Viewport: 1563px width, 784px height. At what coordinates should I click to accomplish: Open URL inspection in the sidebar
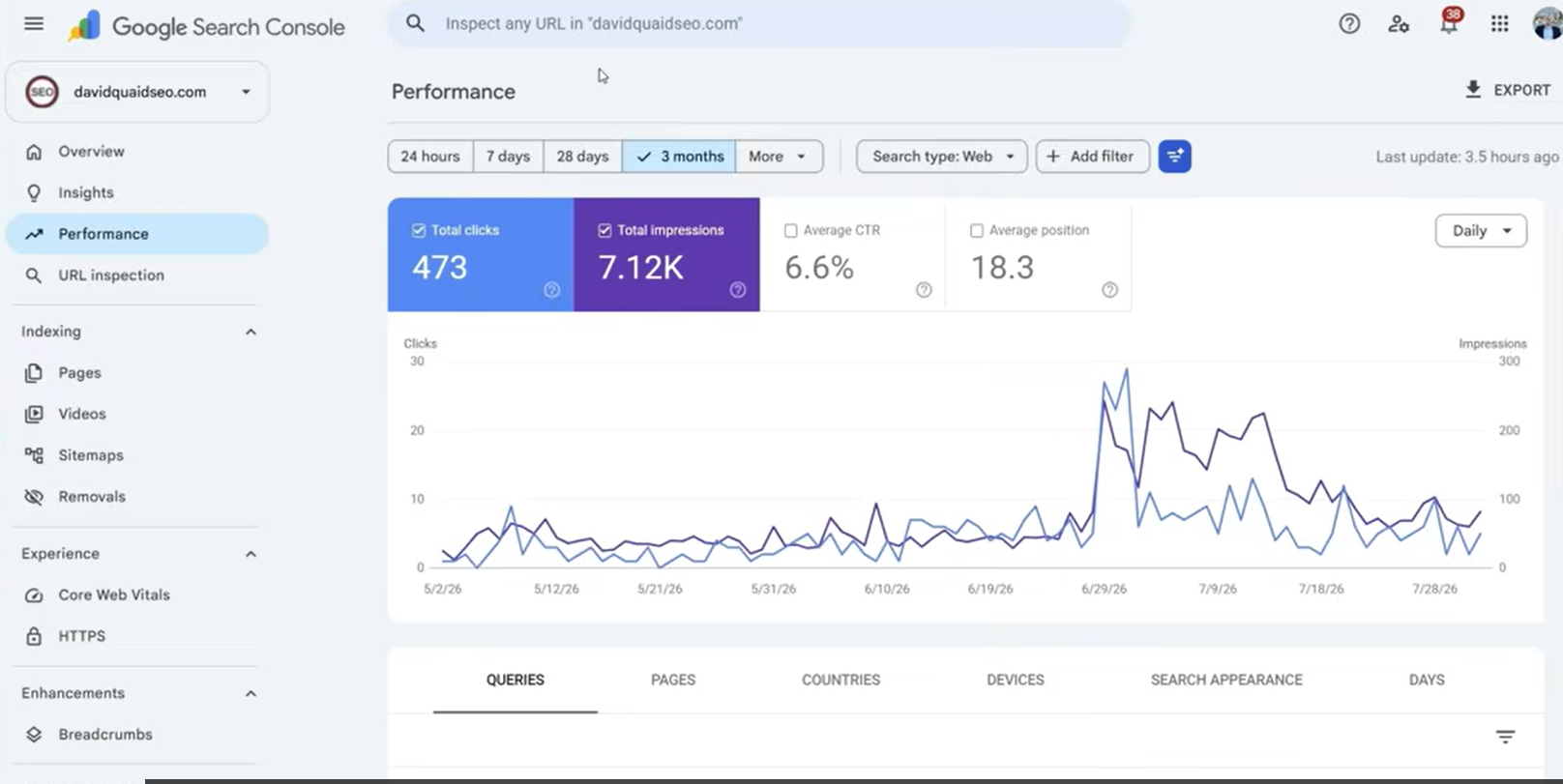coord(137,276)
